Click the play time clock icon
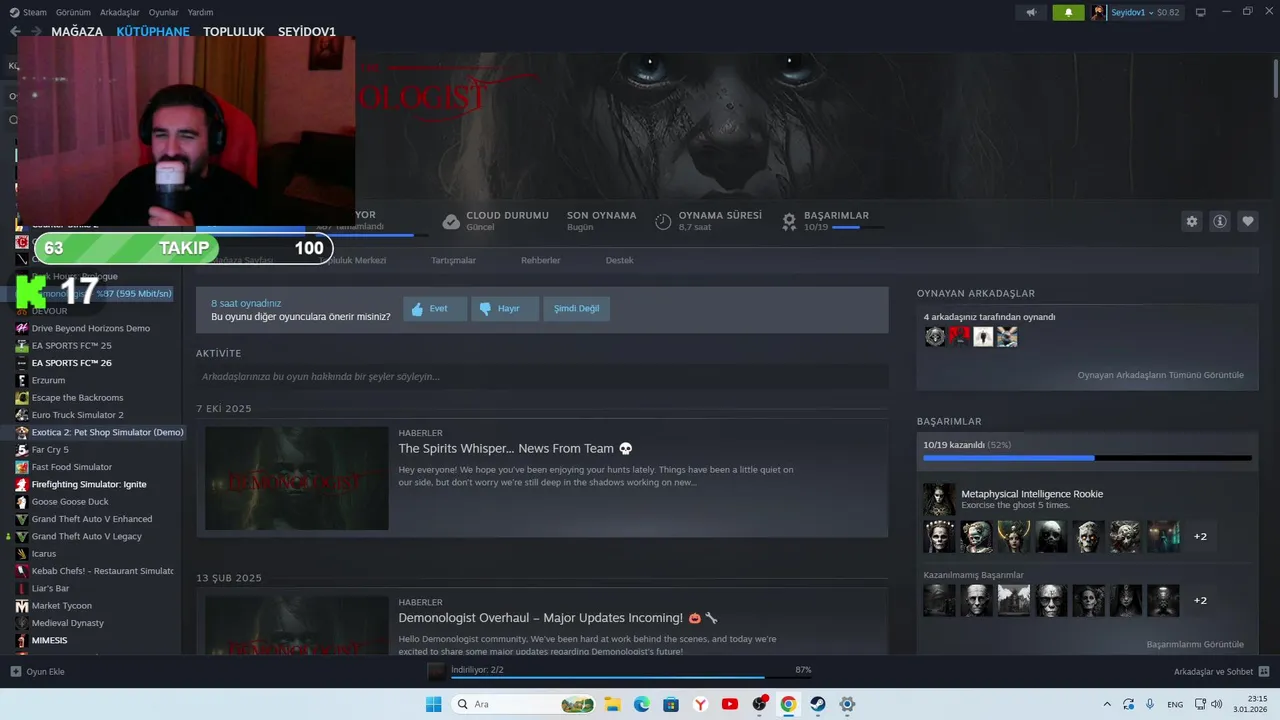Image resolution: width=1280 pixels, height=720 pixels. point(663,221)
